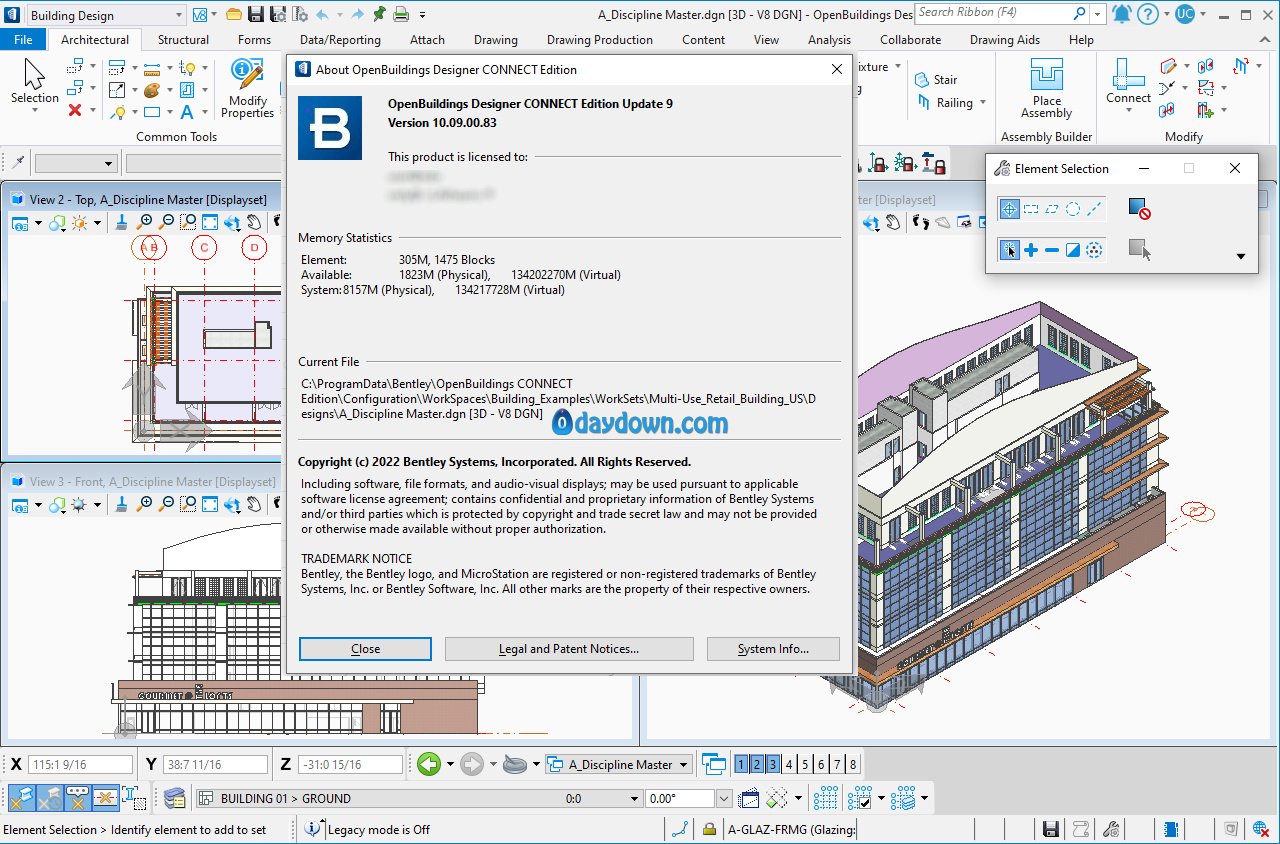
Task: Click the Add mode plus in Element Selection
Action: point(1030,250)
